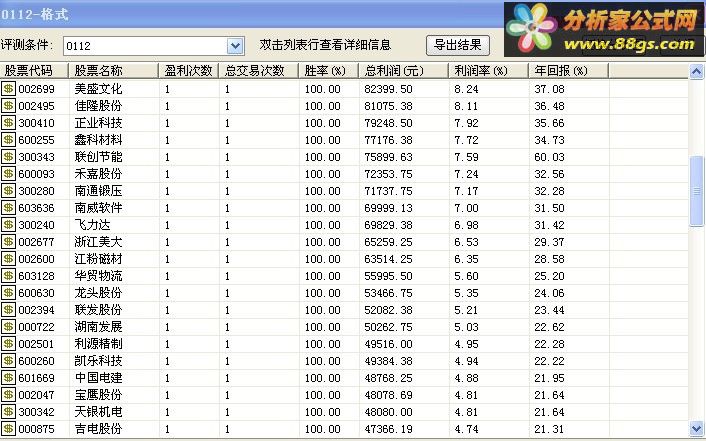Image resolution: width=706 pixels, height=441 pixels.
Task: Select stock name 龙头股份
Action: 98,293
